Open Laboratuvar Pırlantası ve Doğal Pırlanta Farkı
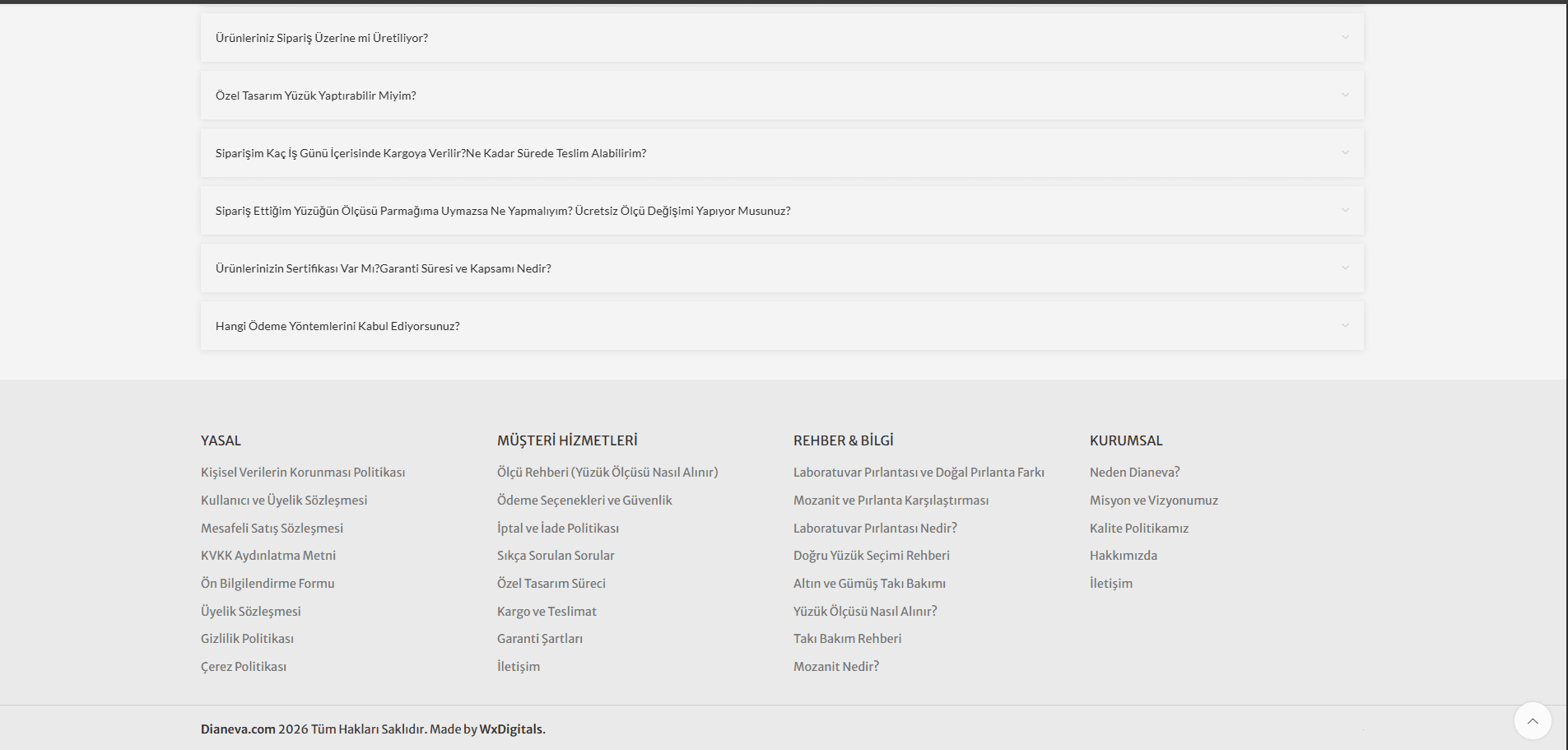 pos(919,473)
